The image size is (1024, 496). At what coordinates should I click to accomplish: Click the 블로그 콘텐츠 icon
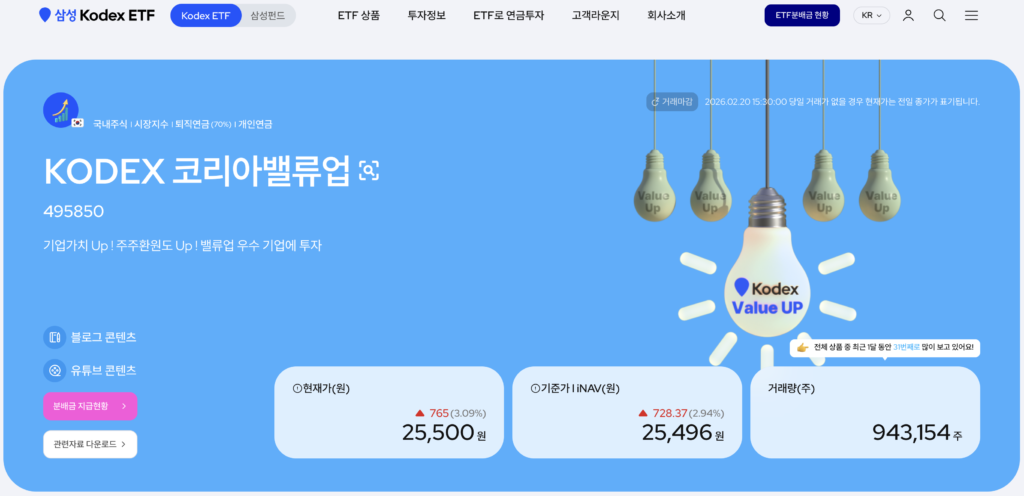pyautogui.click(x=55, y=337)
